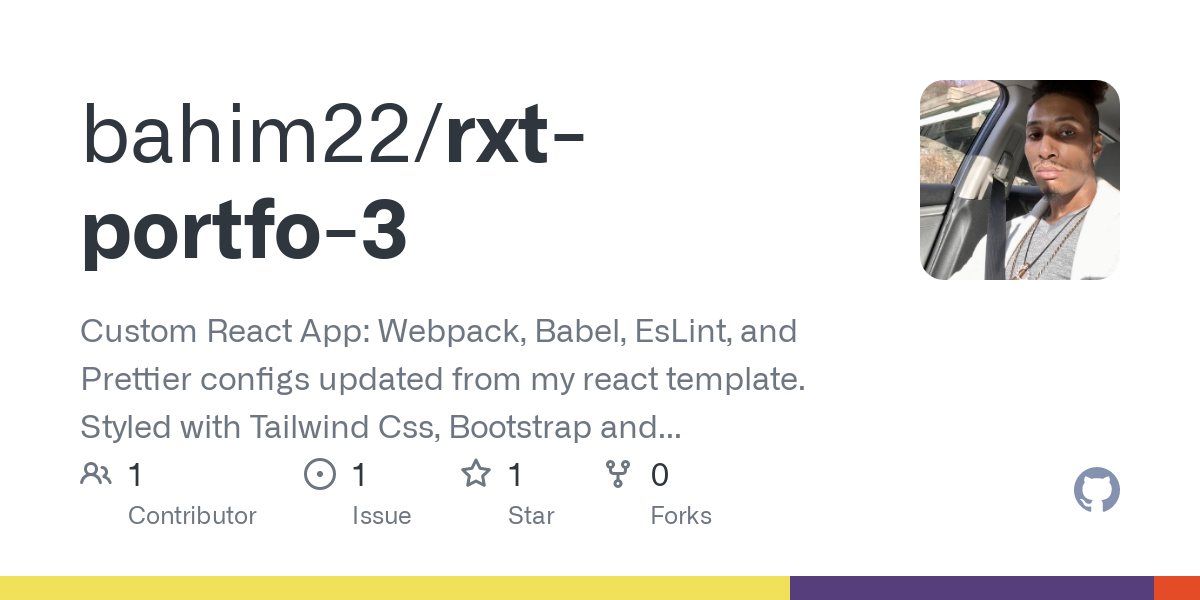Image resolution: width=1200 pixels, height=600 pixels.
Task: Click the Forks label
Action: (x=681, y=516)
